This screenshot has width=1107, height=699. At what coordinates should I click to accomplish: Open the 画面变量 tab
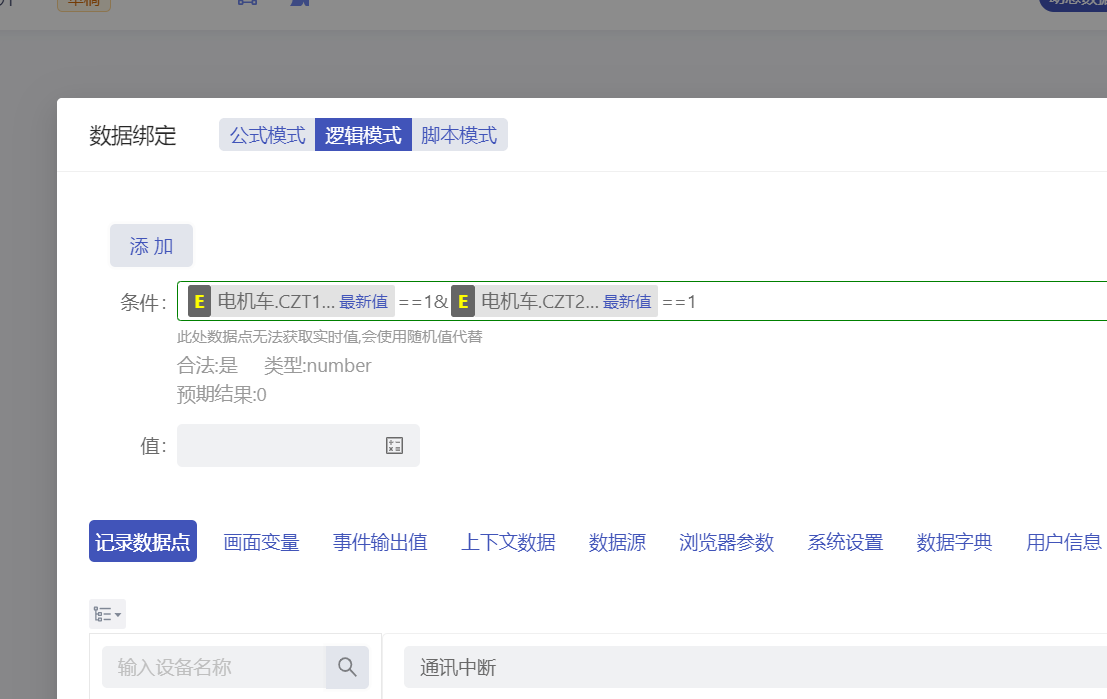coord(261,542)
